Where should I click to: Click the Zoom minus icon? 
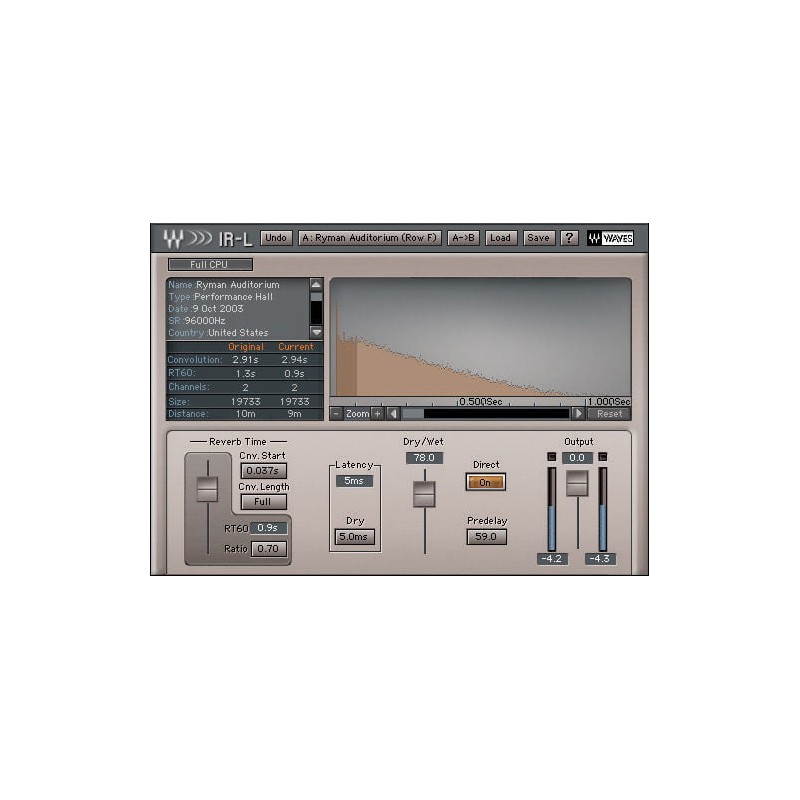point(338,412)
